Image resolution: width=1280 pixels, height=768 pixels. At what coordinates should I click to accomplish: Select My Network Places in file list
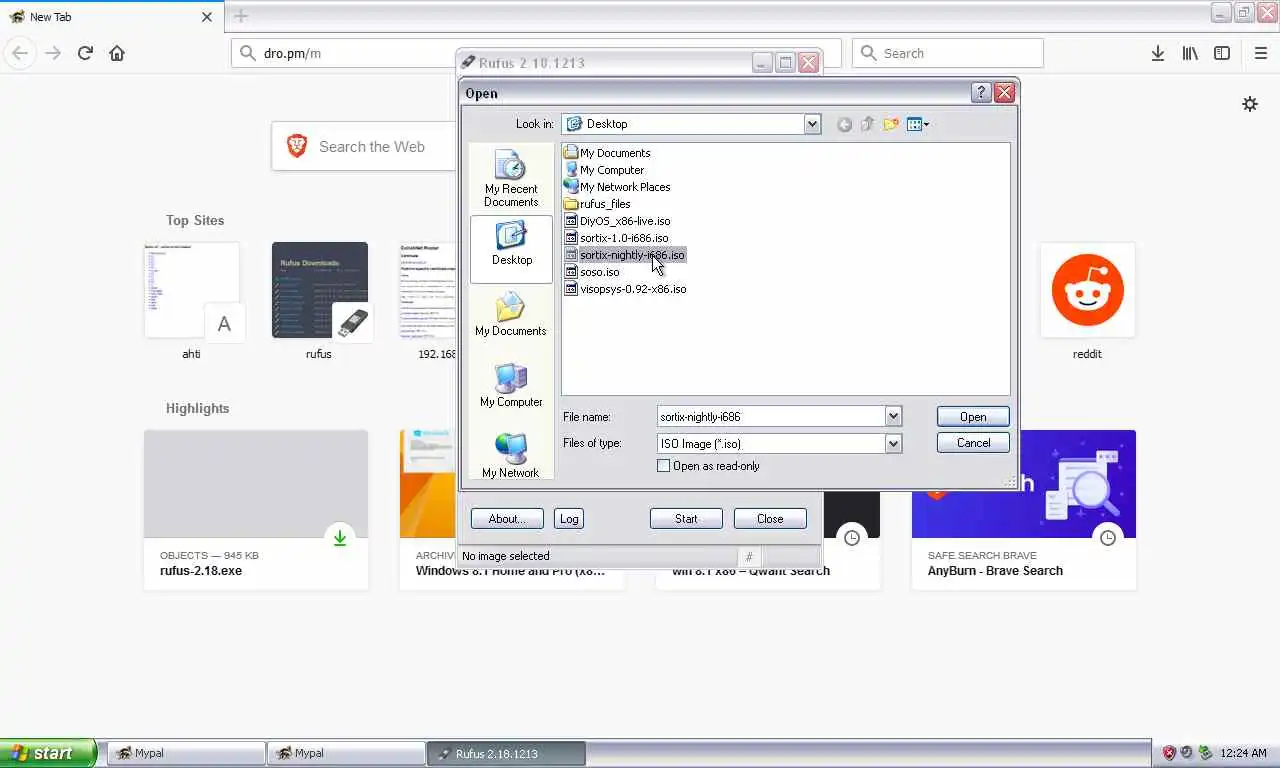coord(617,187)
